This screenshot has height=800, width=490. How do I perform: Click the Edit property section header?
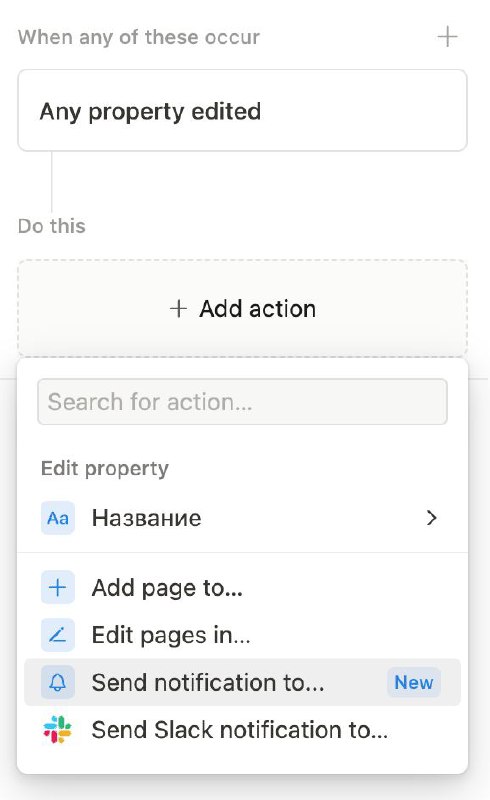(105, 468)
